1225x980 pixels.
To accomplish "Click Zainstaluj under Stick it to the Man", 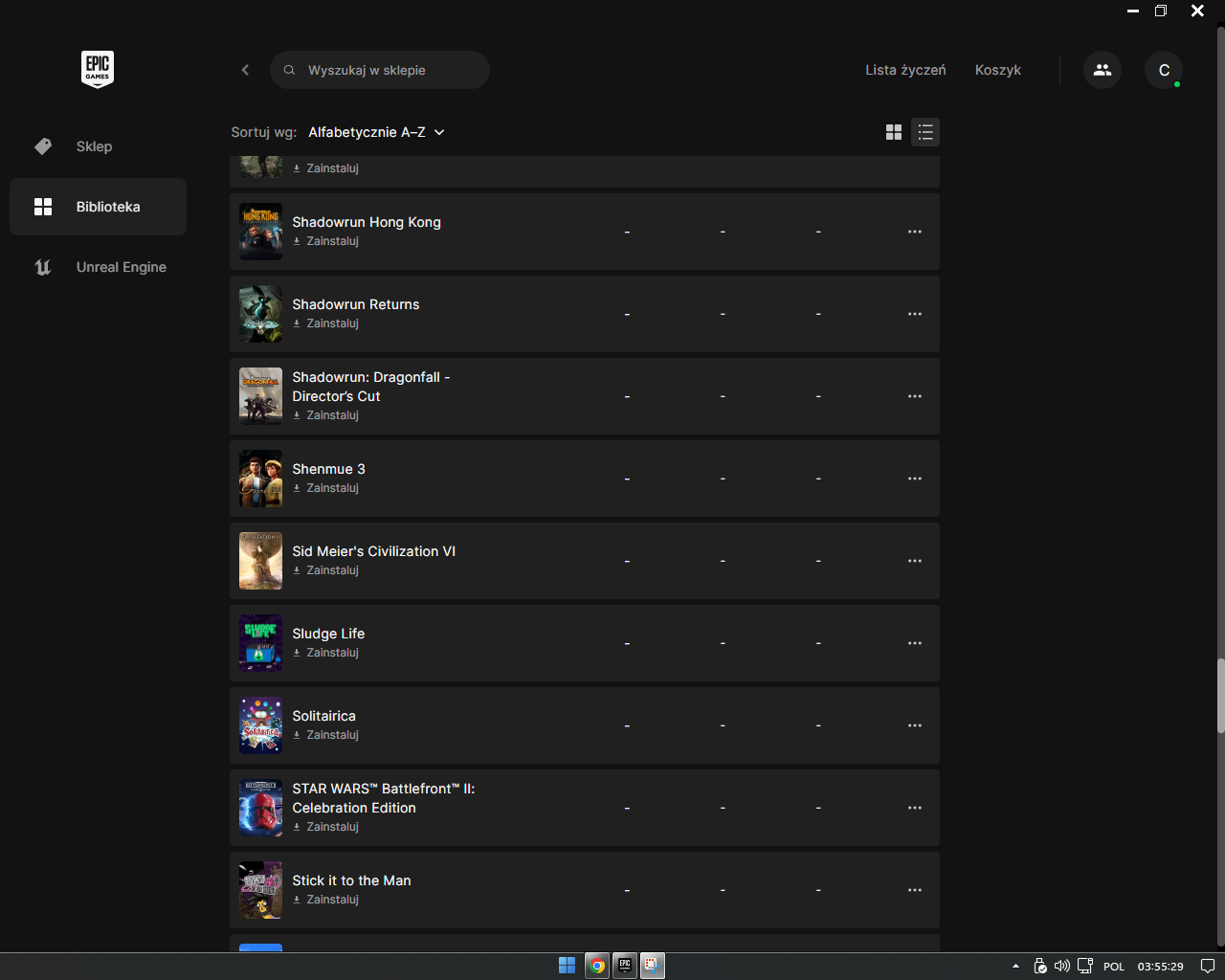I will click(325, 900).
